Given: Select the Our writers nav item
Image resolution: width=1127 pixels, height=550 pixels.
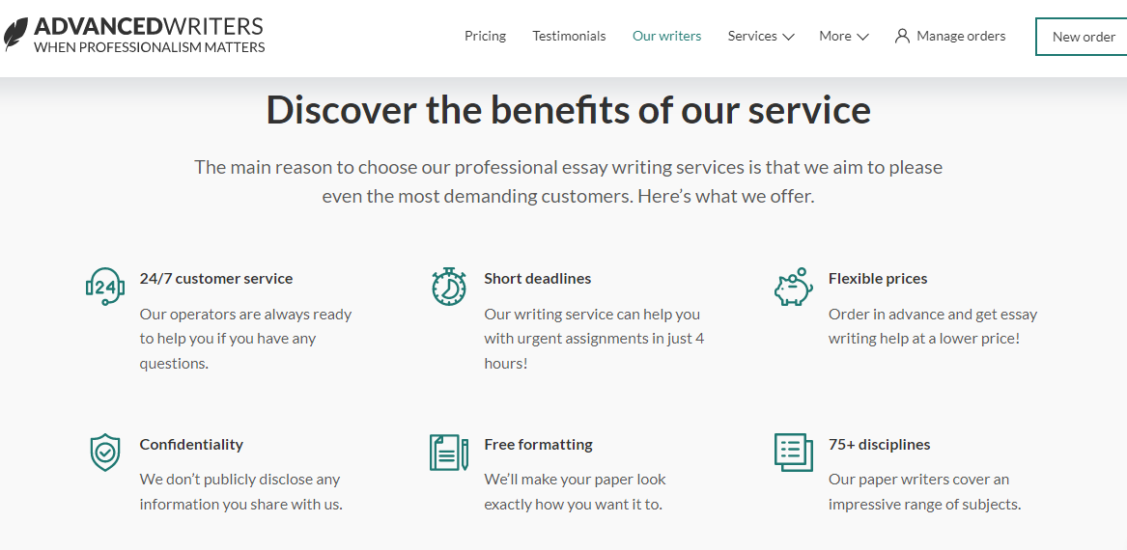Looking at the screenshot, I should point(667,36).
